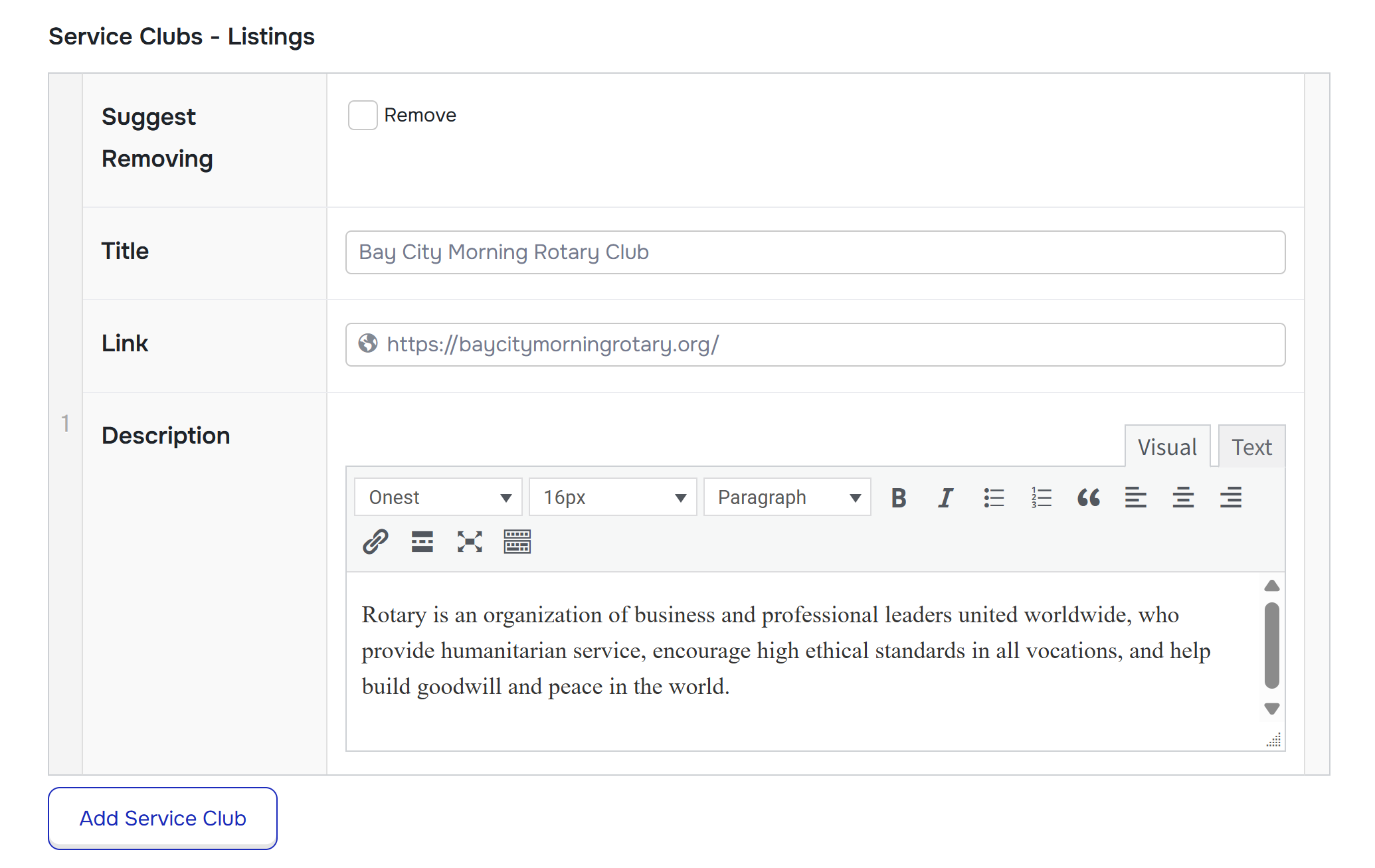Align text right
The width and height of the screenshot is (1375, 868).
[1231, 497]
